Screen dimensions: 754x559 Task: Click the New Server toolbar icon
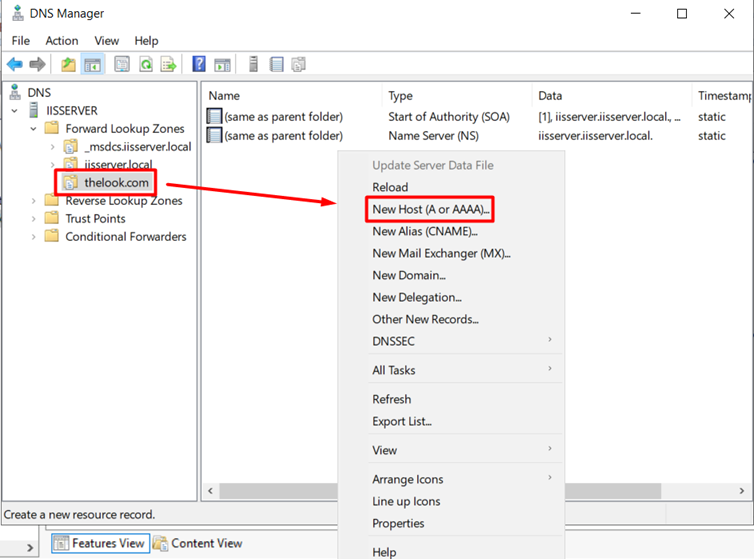253,64
